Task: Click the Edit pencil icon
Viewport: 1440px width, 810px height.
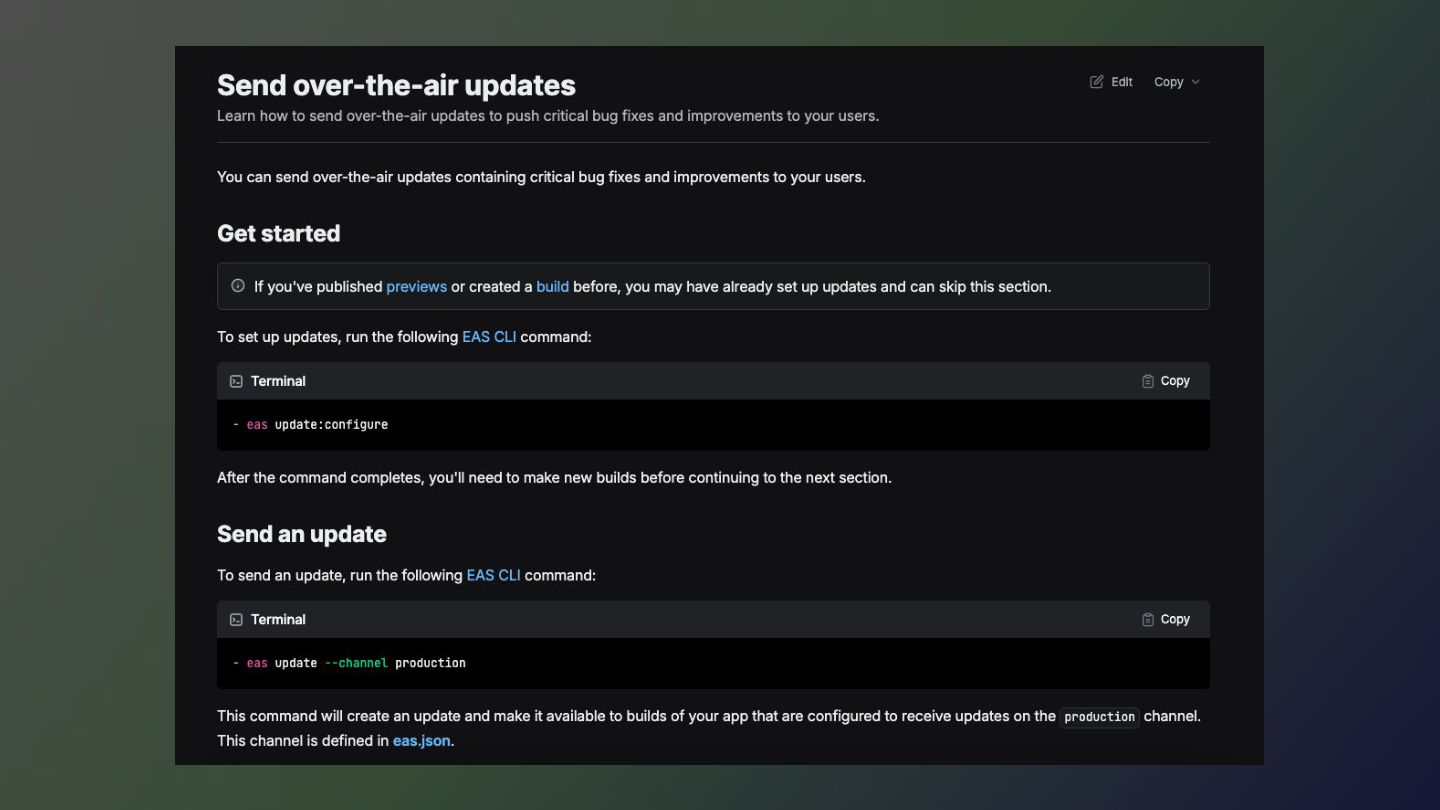Action: click(x=1097, y=82)
